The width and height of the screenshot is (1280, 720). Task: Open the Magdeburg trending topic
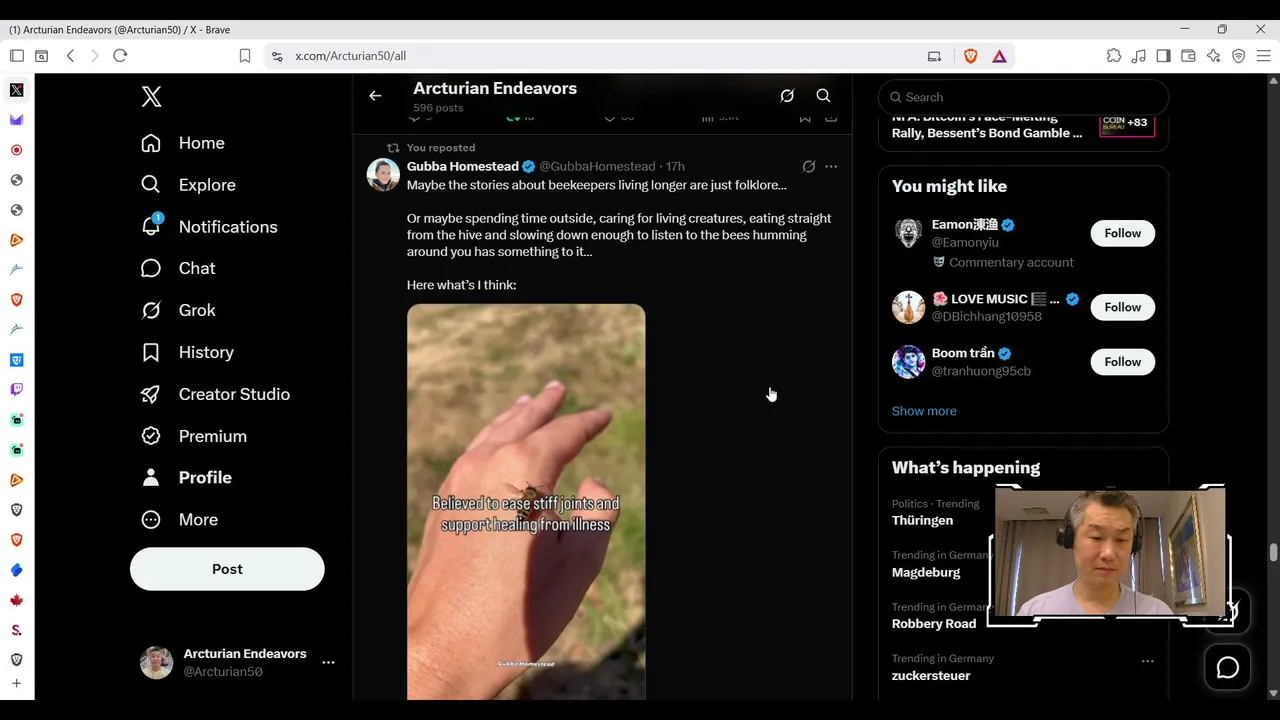(x=926, y=572)
